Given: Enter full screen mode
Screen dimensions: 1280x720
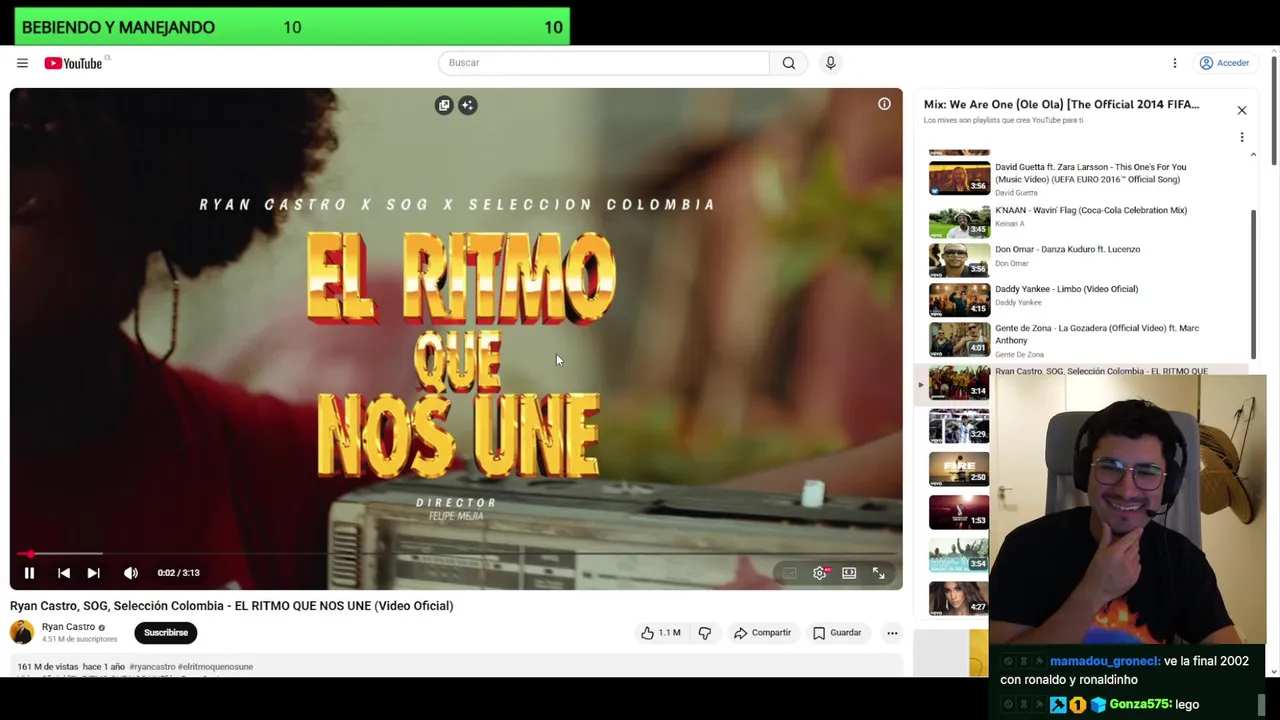Looking at the screenshot, I should pos(878,573).
